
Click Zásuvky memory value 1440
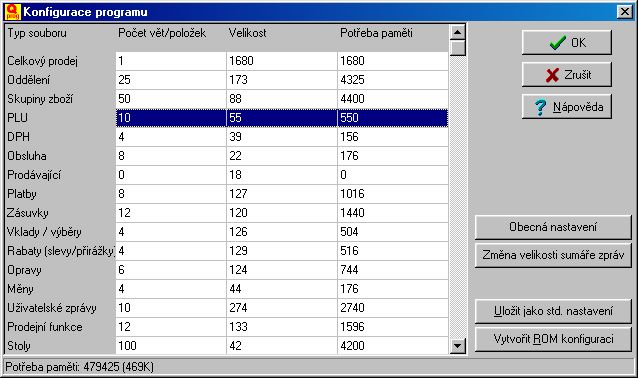coord(393,213)
